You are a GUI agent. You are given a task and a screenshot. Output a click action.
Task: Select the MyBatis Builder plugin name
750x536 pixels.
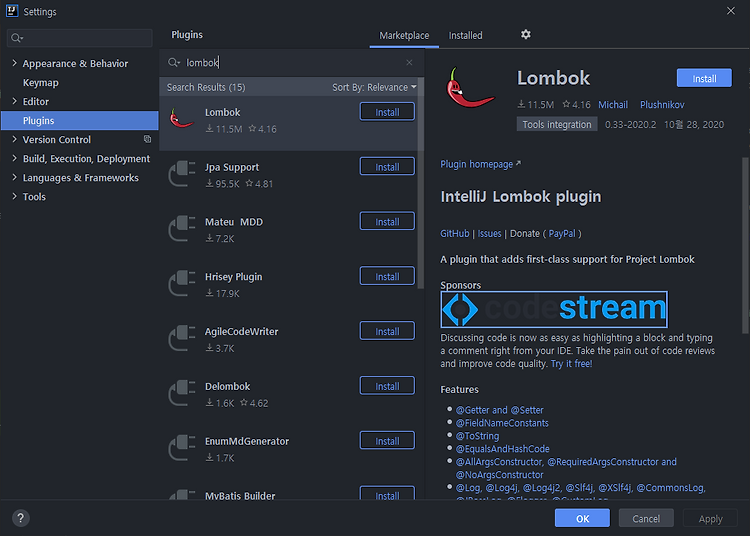coord(240,496)
